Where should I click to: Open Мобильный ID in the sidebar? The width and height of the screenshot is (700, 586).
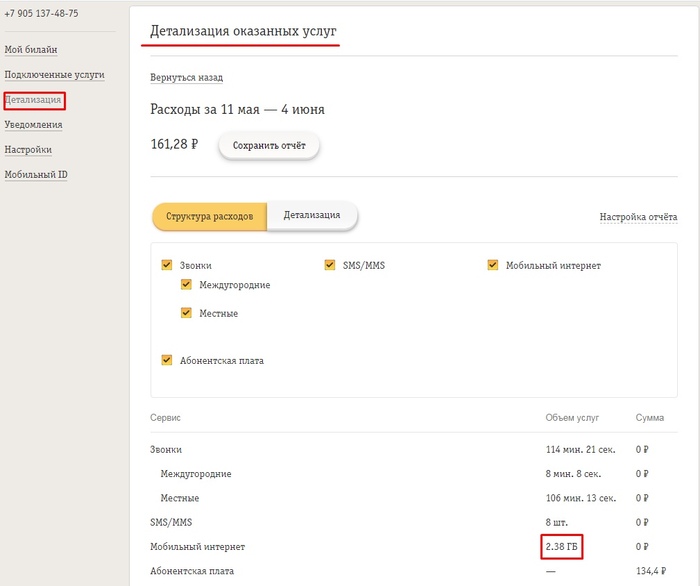36,175
